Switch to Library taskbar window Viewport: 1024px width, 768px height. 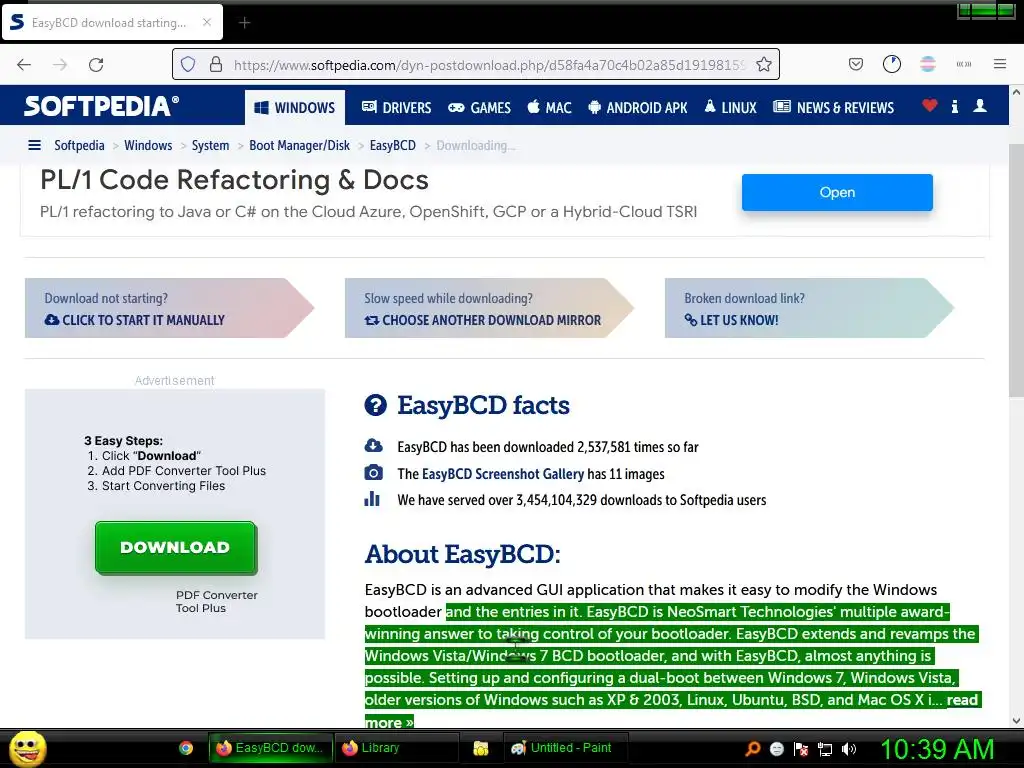[x=396, y=748]
